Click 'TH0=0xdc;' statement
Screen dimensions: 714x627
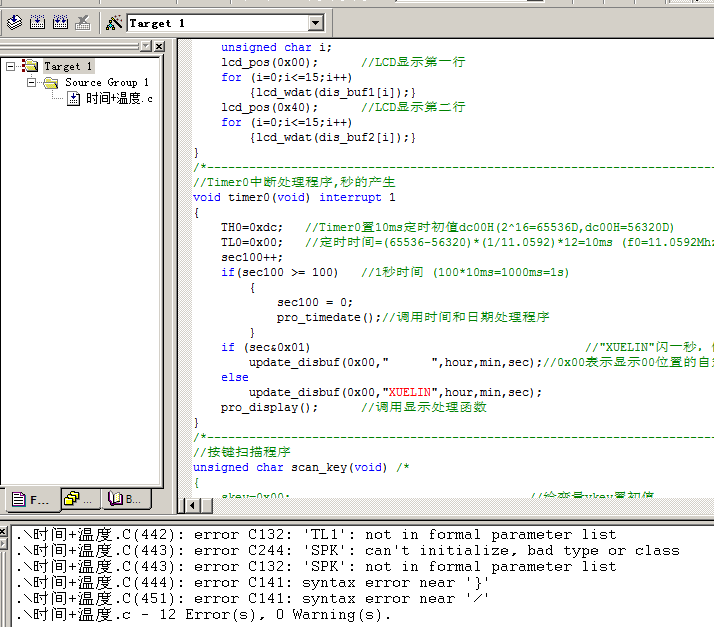[252, 228]
